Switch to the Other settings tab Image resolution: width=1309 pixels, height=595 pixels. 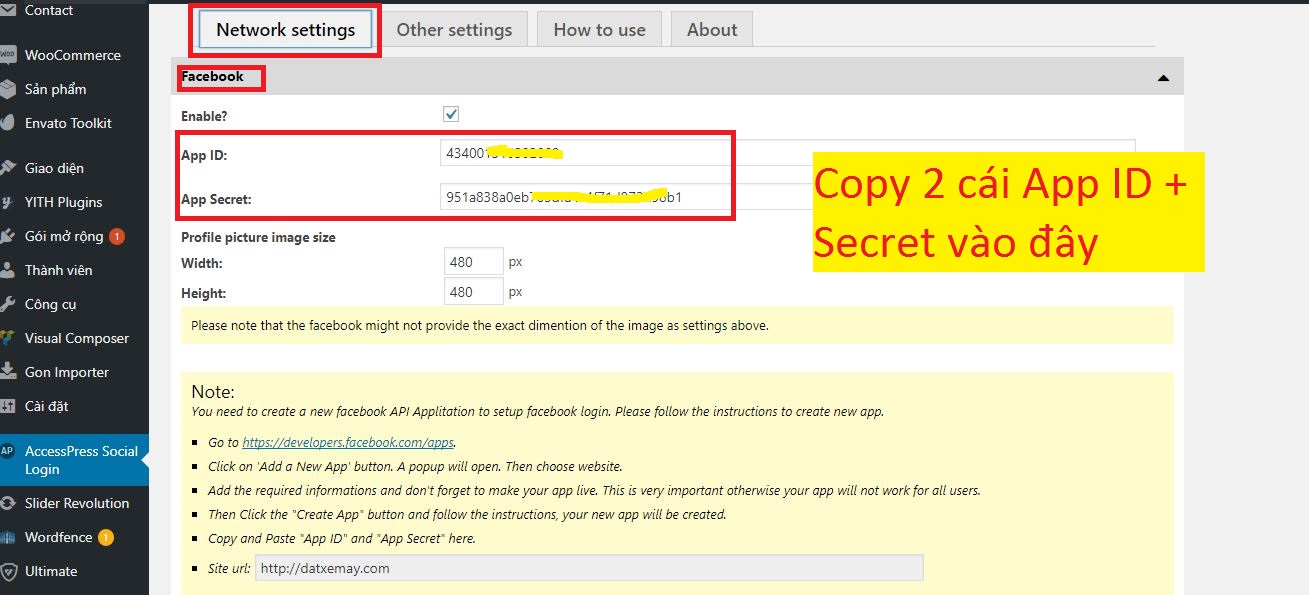(x=454, y=30)
